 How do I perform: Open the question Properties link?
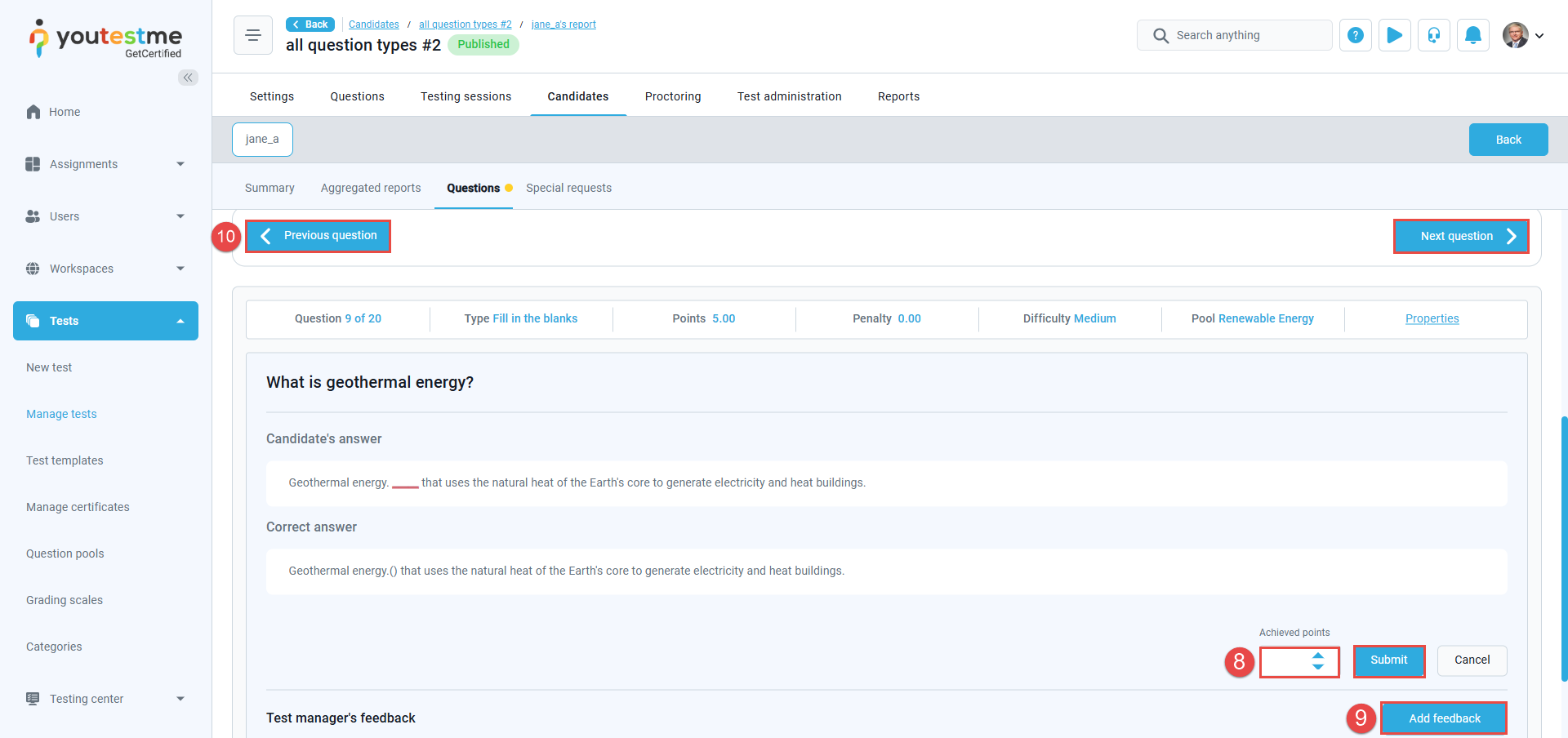pyautogui.click(x=1432, y=318)
